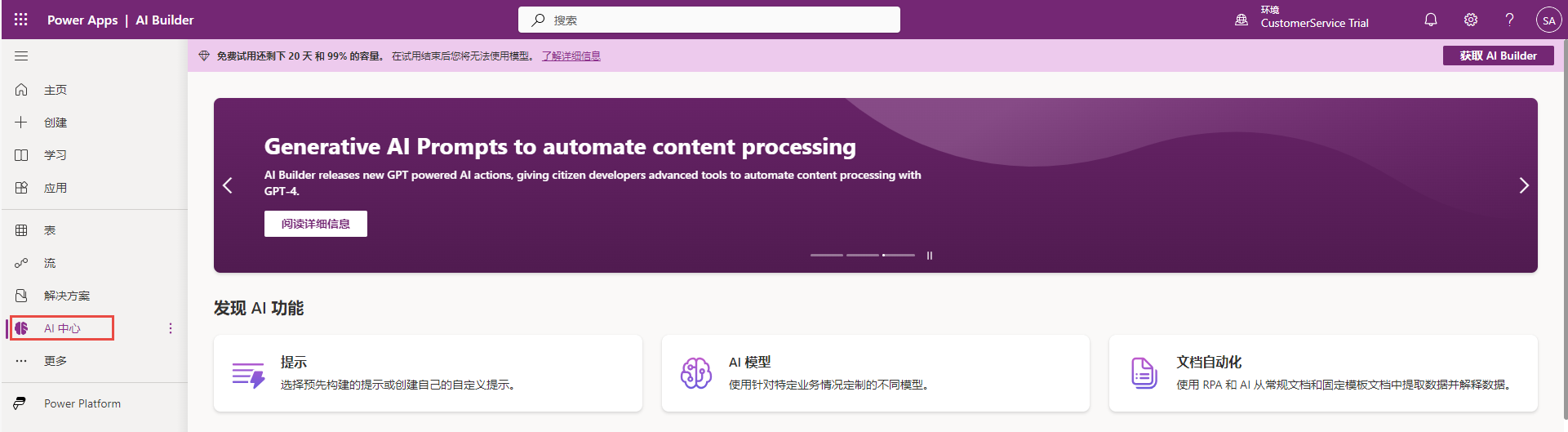Click the AI Builder header label

click(165, 20)
